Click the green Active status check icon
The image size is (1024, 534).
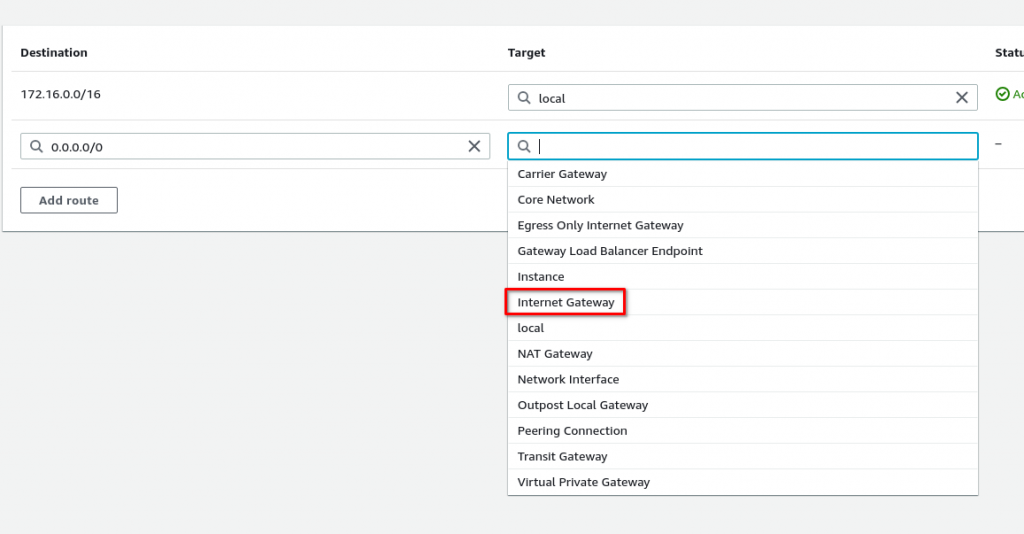click(x=1002, y=94)
